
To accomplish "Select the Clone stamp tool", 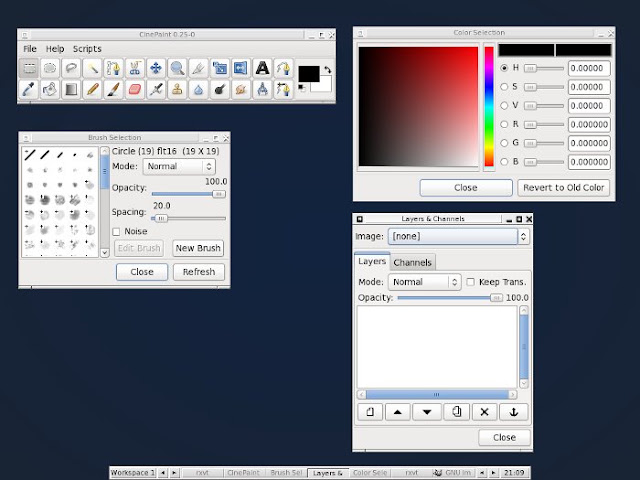I will click(177, 89).
